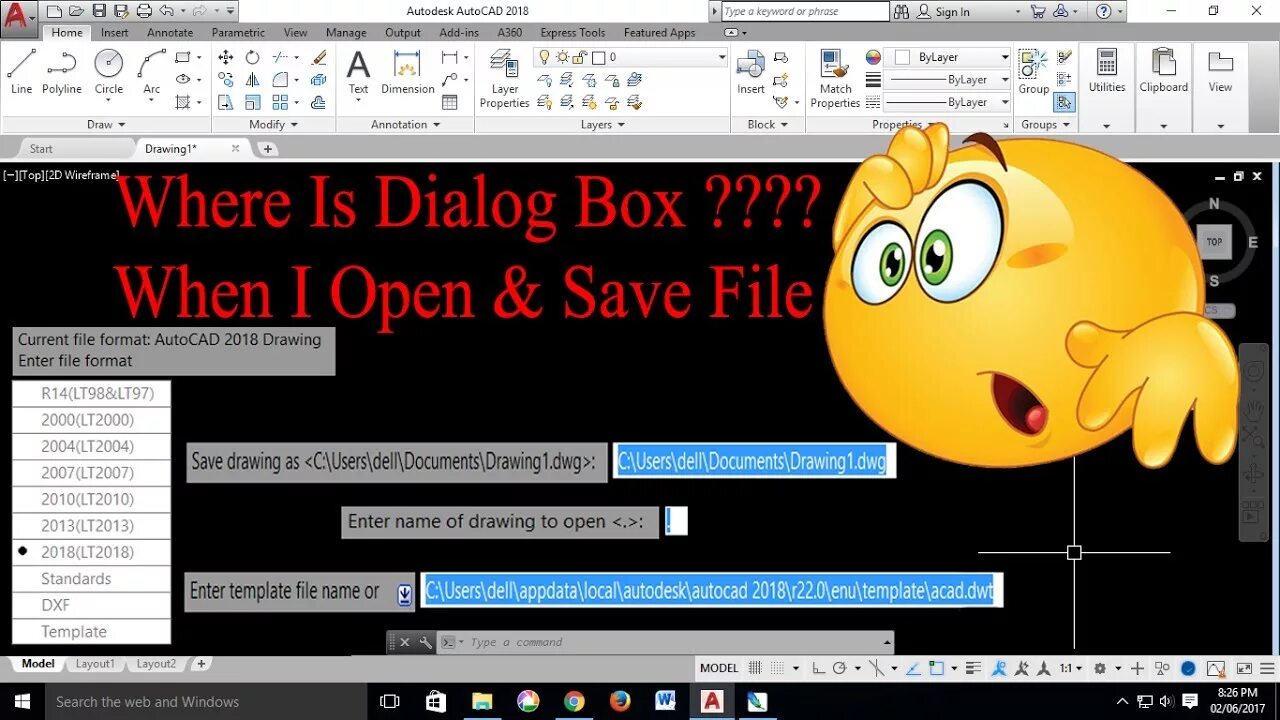Click the Plot printer icon in quick access toolbar
The width and height of the screenshot is (1280, 720).
tap(144, 11)
